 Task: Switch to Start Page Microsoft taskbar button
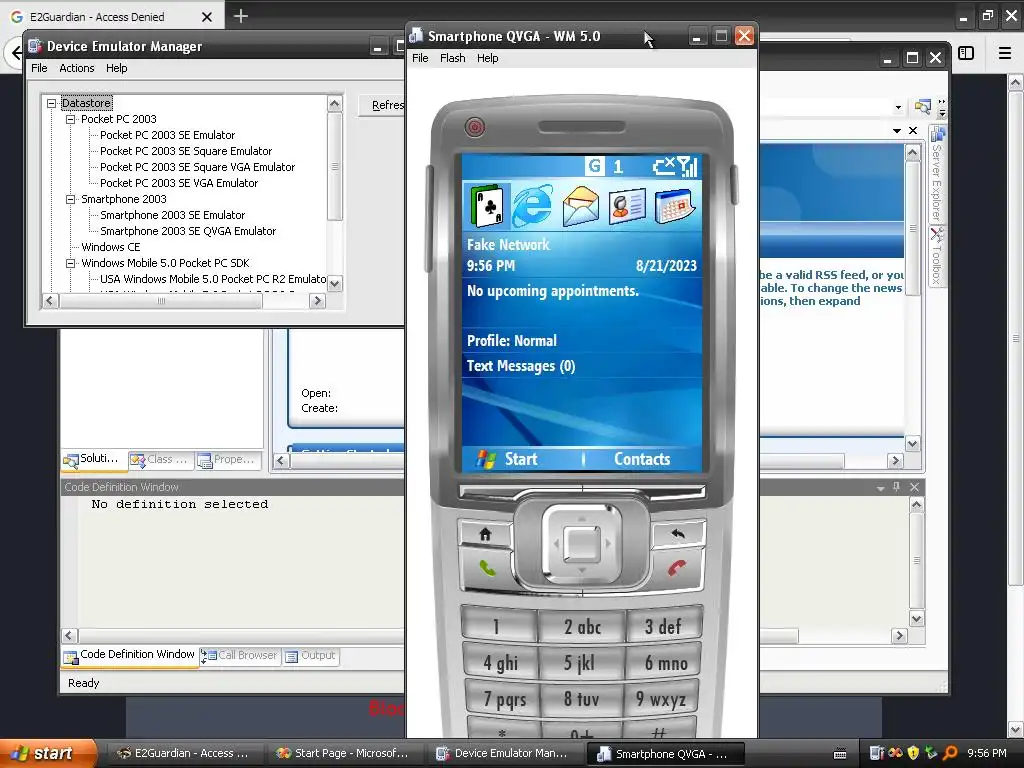coord(345,754)
